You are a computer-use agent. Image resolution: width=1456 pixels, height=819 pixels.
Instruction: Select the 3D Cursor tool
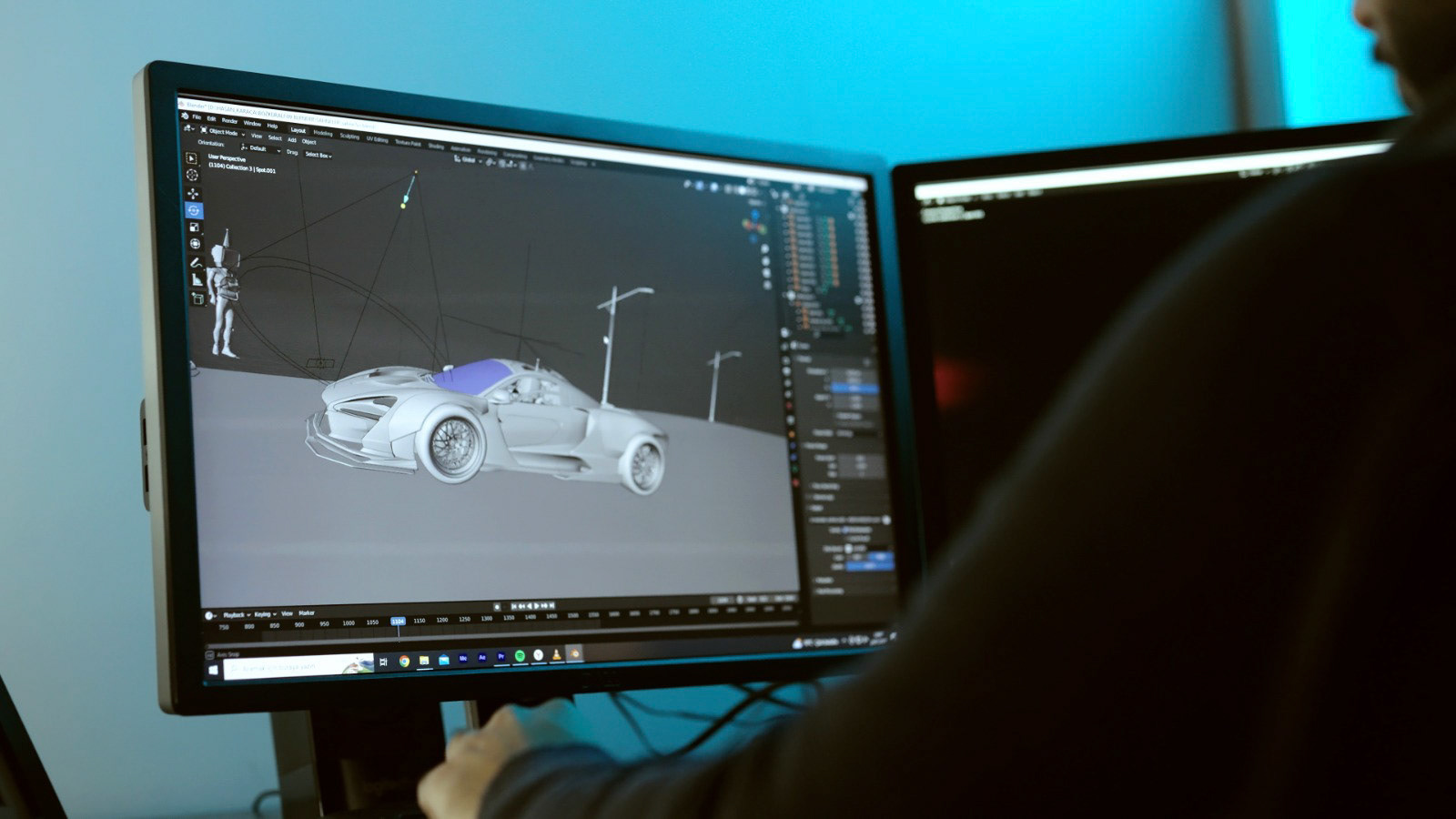coord(192,175)
